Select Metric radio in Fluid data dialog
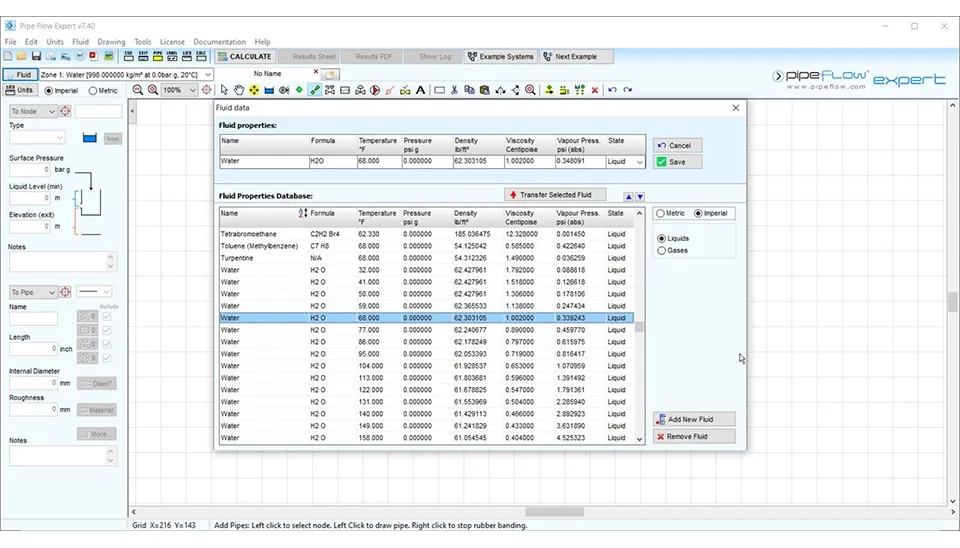This screenshot has height=548, width=960. (660, 214)
